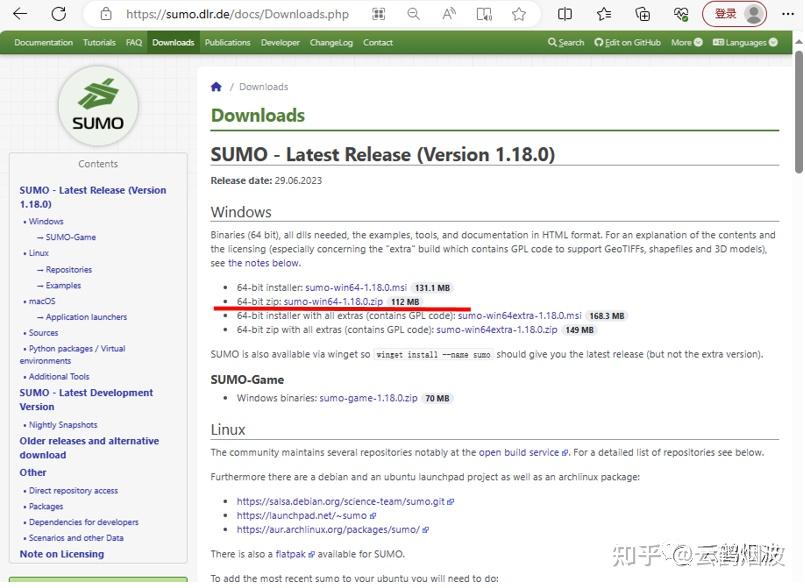Open site info via the address bar lock
The height and width of the screenshot is (588, 805).
coord(105,15)
